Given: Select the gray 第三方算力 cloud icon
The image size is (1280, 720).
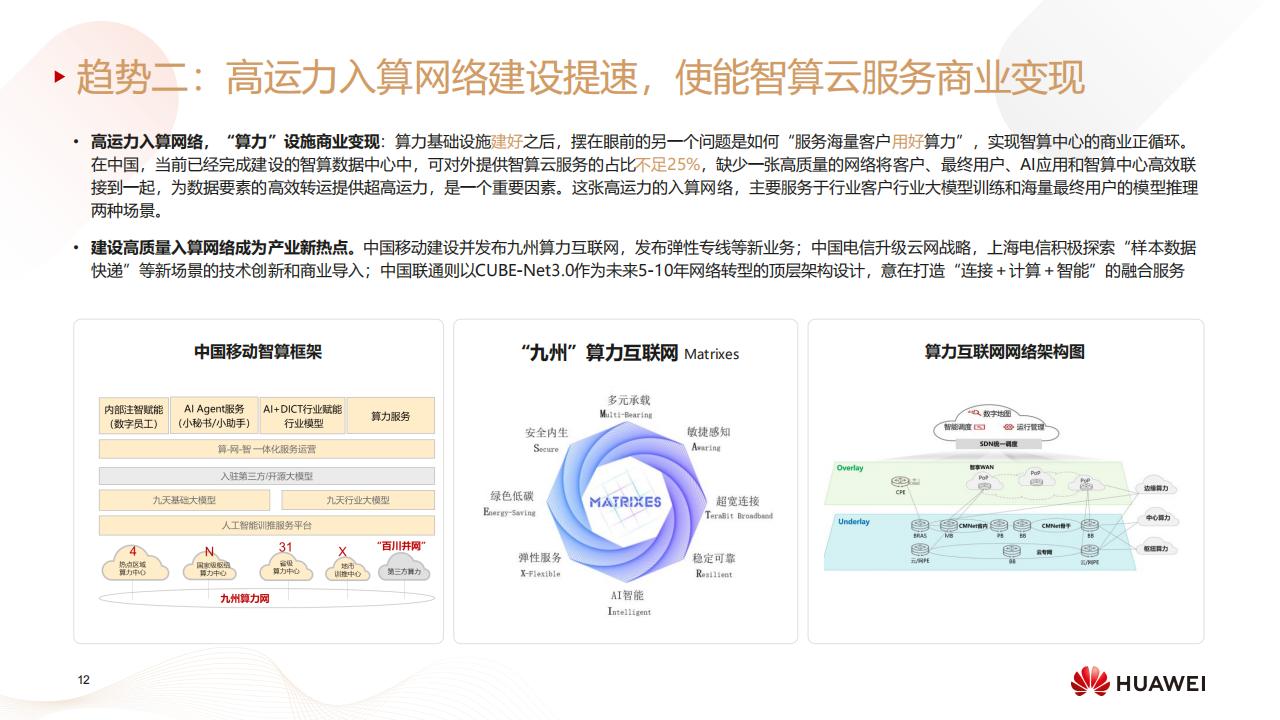Looking at the screenshot, I should click(x=404, y=569).
